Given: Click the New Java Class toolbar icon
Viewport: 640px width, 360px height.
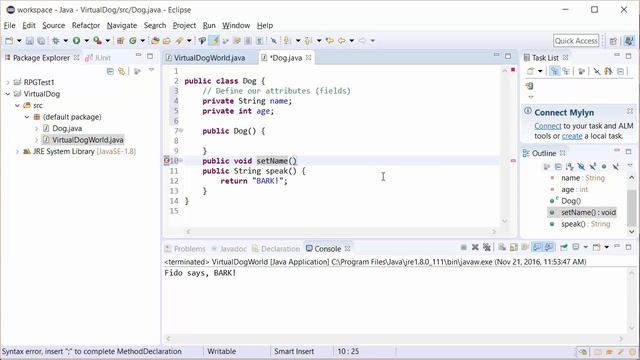Looking at the screenshot, I should pos(133,40).
